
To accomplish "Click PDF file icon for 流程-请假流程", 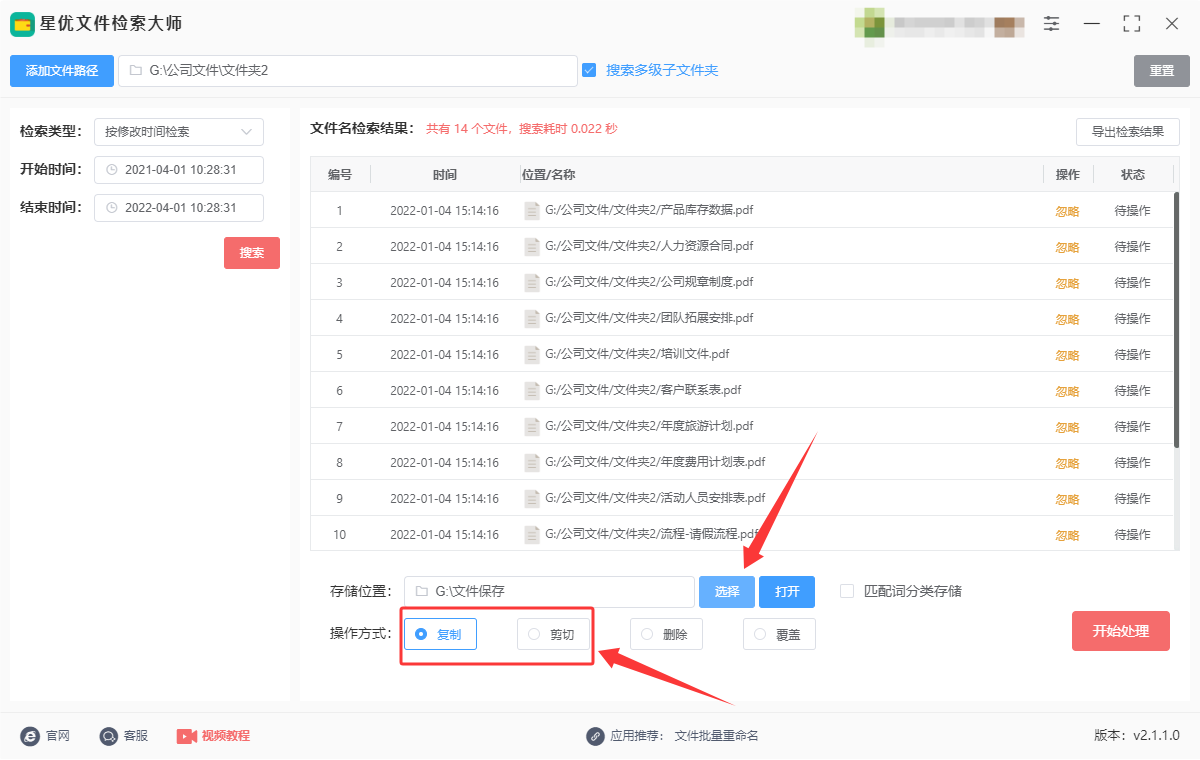I will tap(532, 535).
